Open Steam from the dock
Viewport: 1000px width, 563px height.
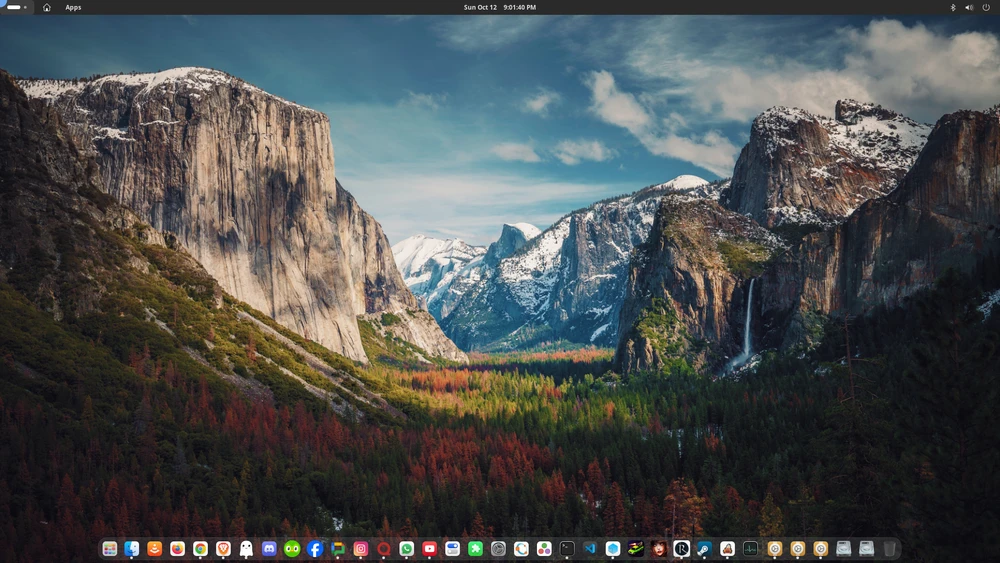pos(705,549)
